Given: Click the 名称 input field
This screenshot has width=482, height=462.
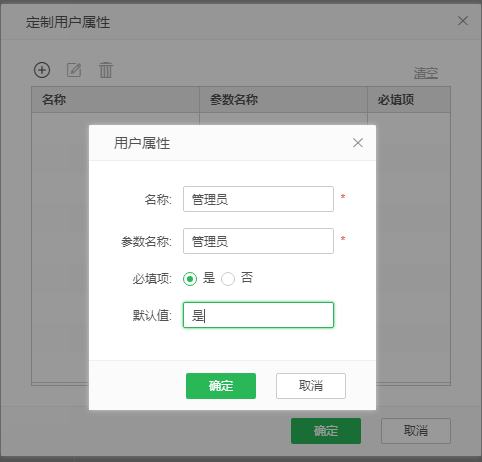Looking at the screenshot, I should coord(258,199).
